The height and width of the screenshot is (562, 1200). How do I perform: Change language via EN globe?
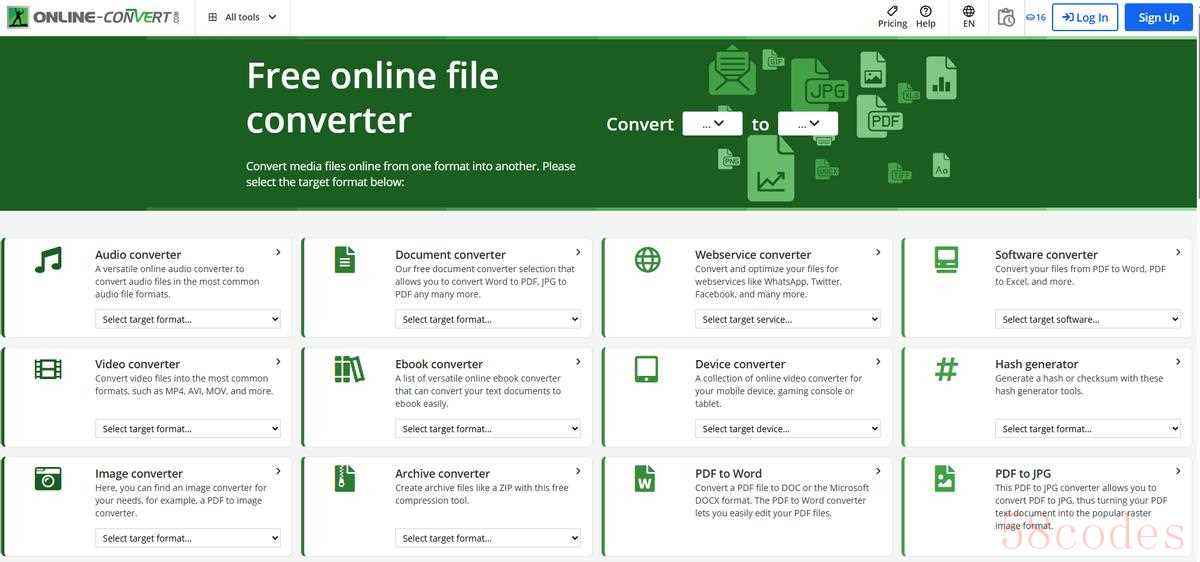click(969, 17)
